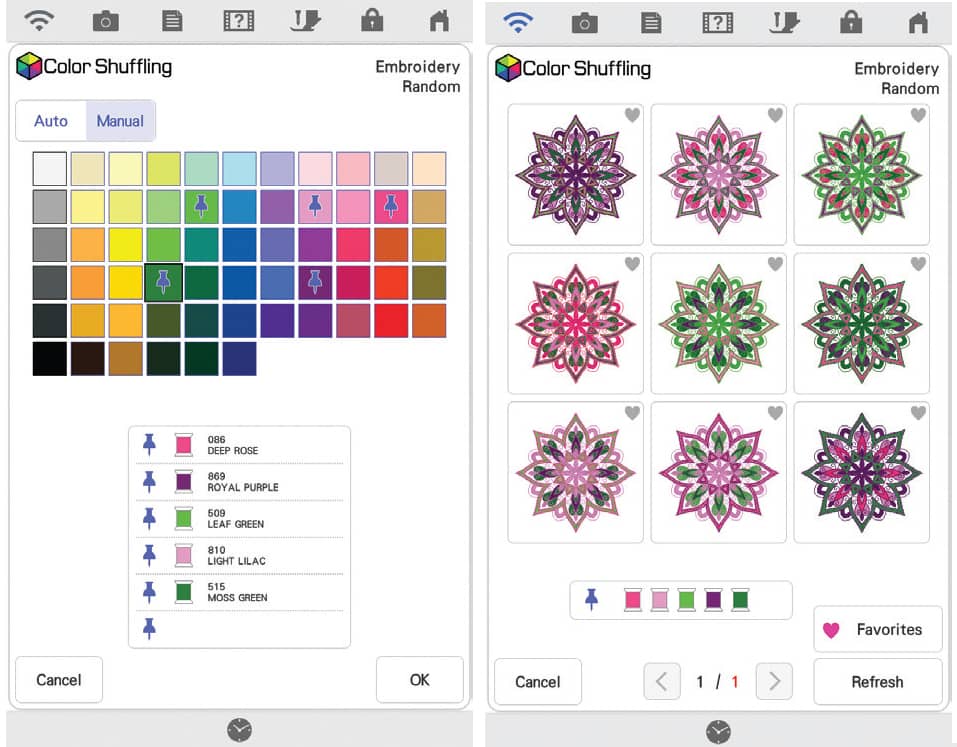Select the bottom-right dark purple mandala thumbnail
This screenshot has height=747, width=957.
click(x=861, y=472)
